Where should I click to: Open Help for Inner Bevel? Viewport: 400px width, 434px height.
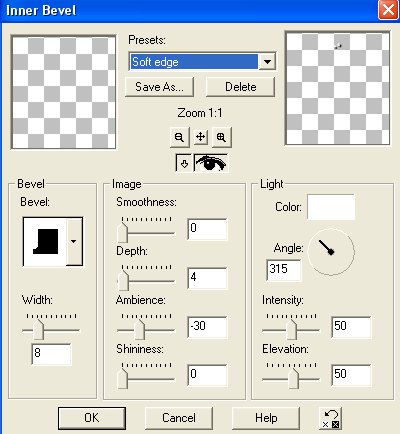(x=266, y=418)
